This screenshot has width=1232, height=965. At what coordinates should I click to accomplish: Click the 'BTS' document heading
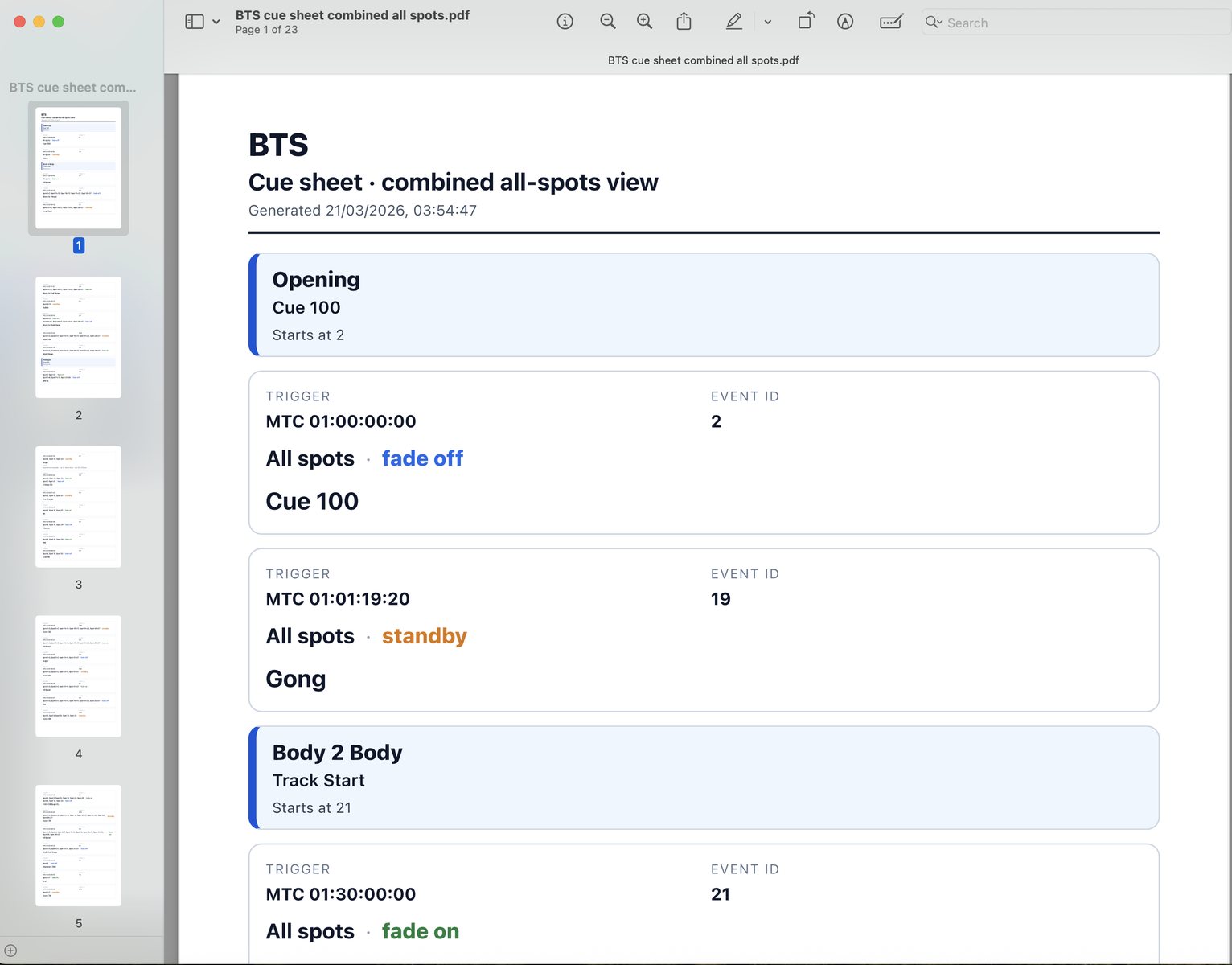click(278, 145)
